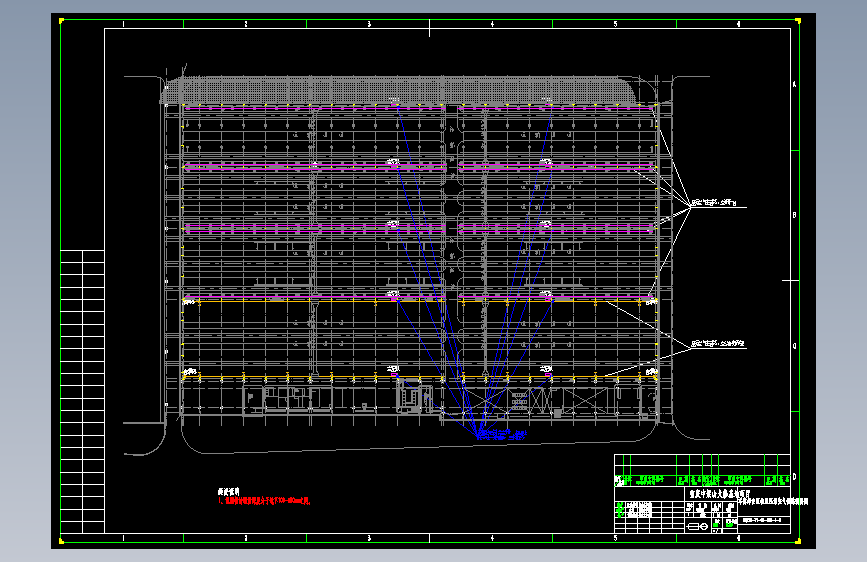Click the yellow grip at the frame's top-right corner
Image resolution: width=867 pixels, height=562 pixels.
coord(798,21)
